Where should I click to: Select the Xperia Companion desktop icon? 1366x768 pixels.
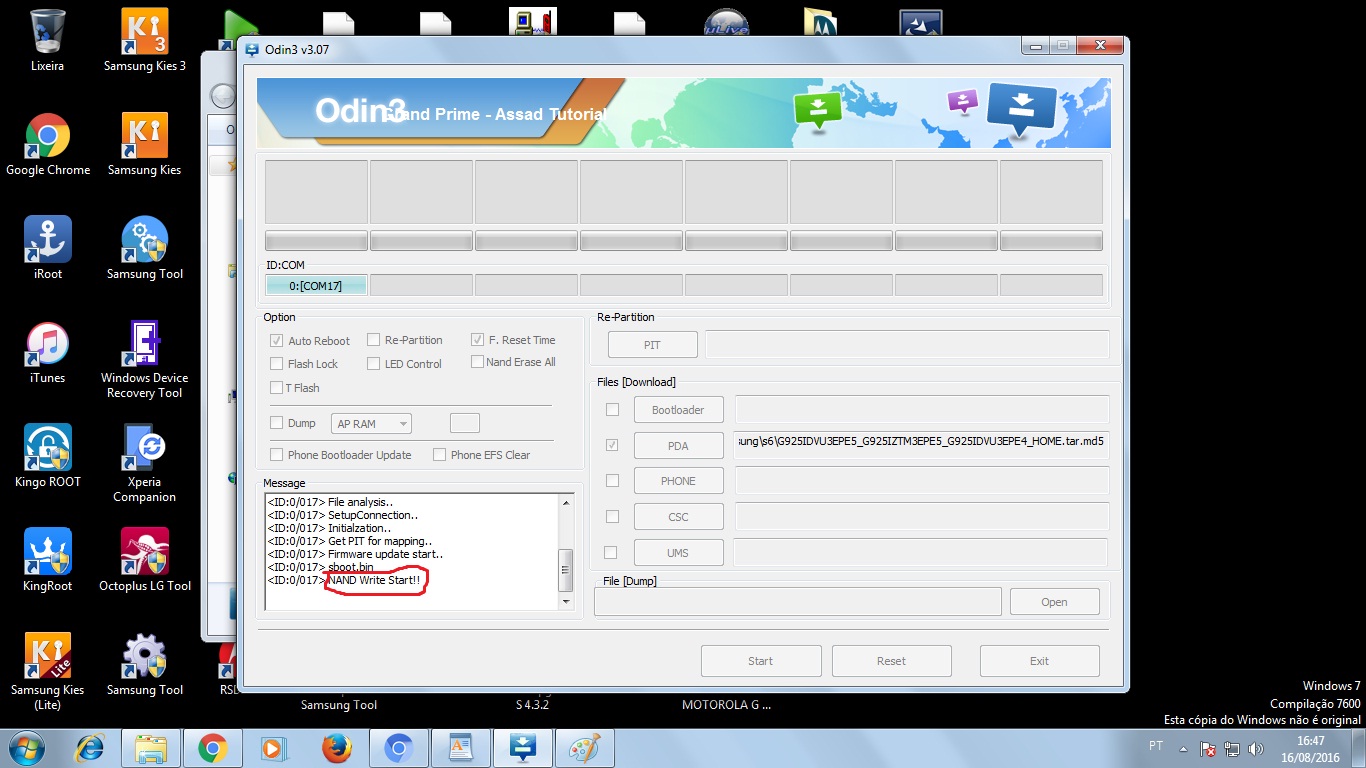coord(145,463)
